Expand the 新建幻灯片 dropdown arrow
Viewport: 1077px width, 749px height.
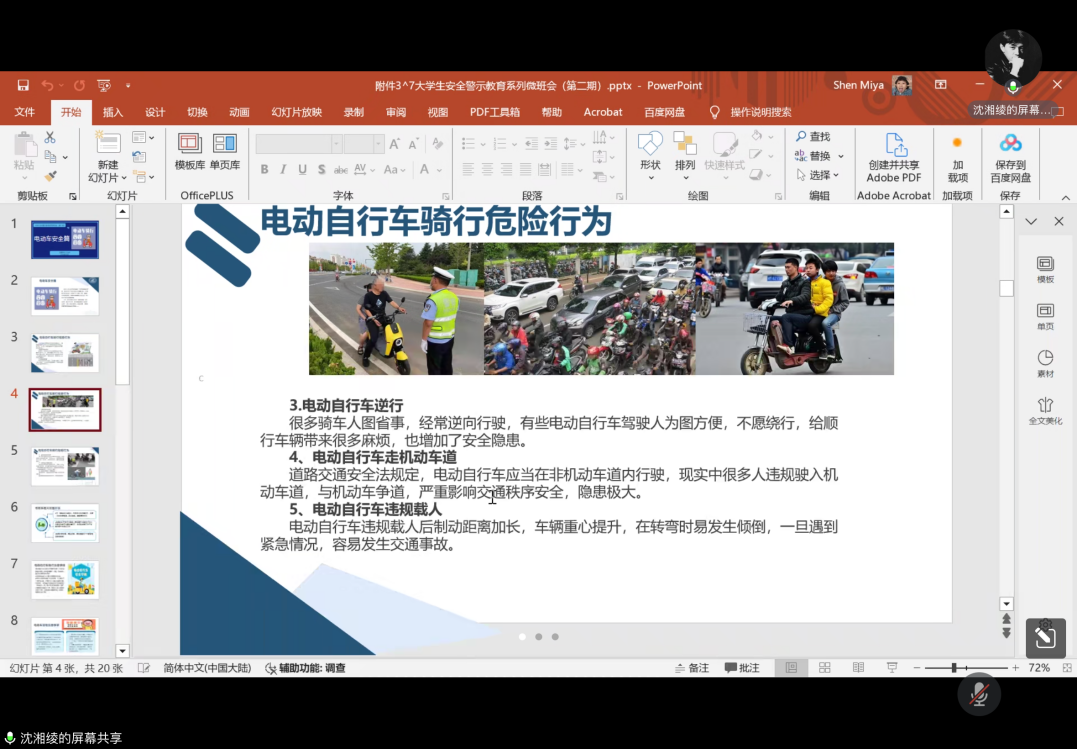coord(124,178)
